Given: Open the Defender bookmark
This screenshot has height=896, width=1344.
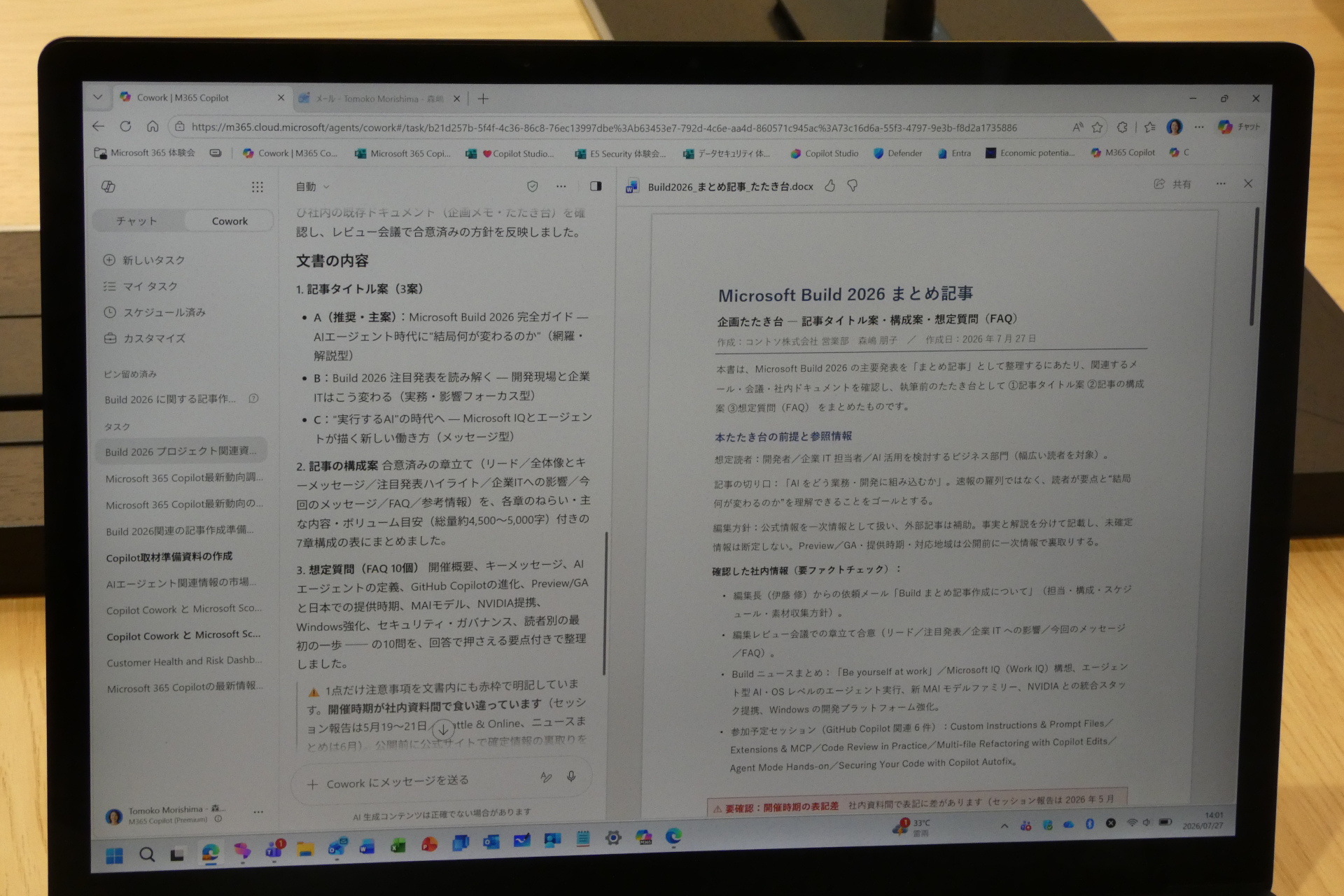Looking at the screenshot, I should click(898, 153).
